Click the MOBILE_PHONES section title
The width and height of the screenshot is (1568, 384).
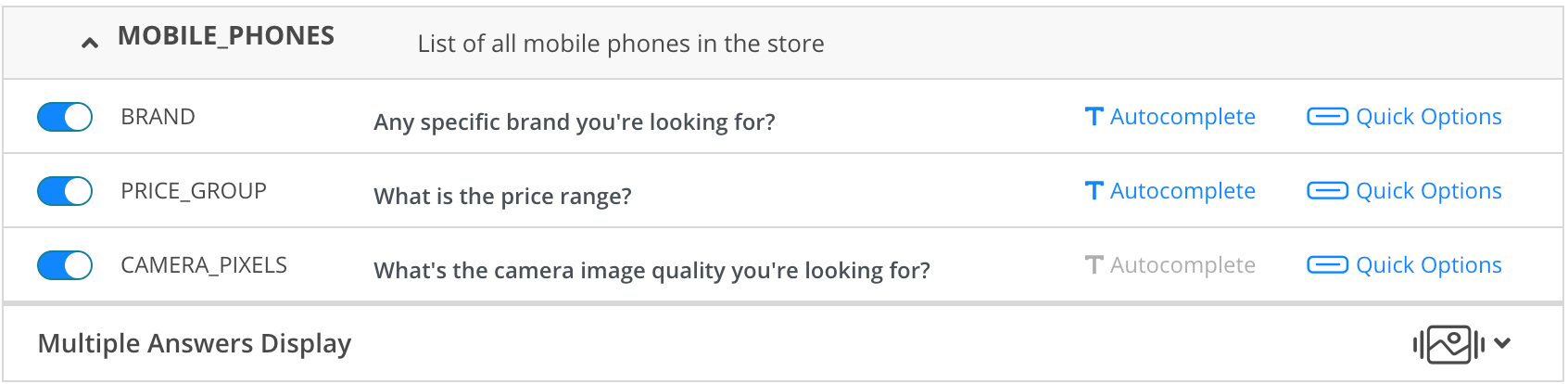tap(226, 36)
